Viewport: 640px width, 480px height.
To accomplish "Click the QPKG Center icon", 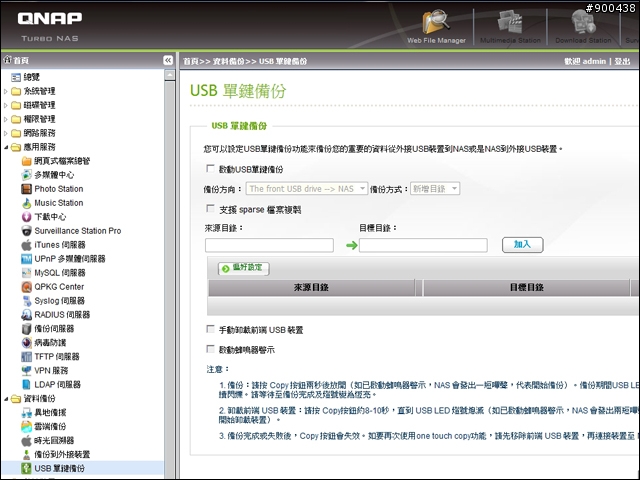I will tap(27, 287).
